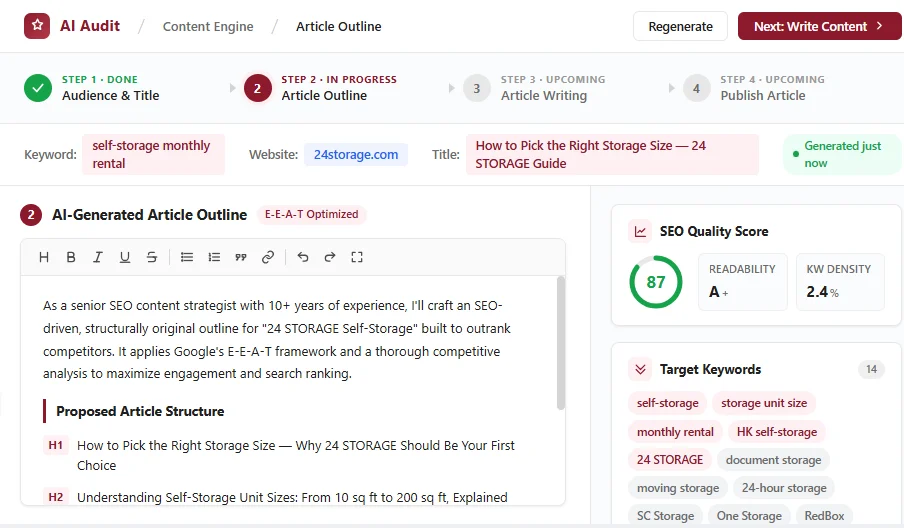Screen dimensions: 904x528
Task: Insert a block quote
Action: pyautogui.click(x=241, y=257)
